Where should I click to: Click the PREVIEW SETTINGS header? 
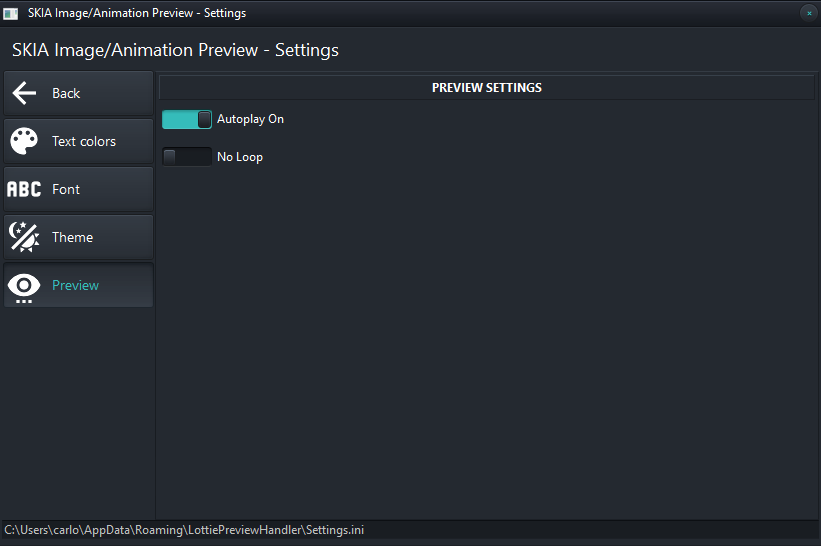tap(487, 87)
